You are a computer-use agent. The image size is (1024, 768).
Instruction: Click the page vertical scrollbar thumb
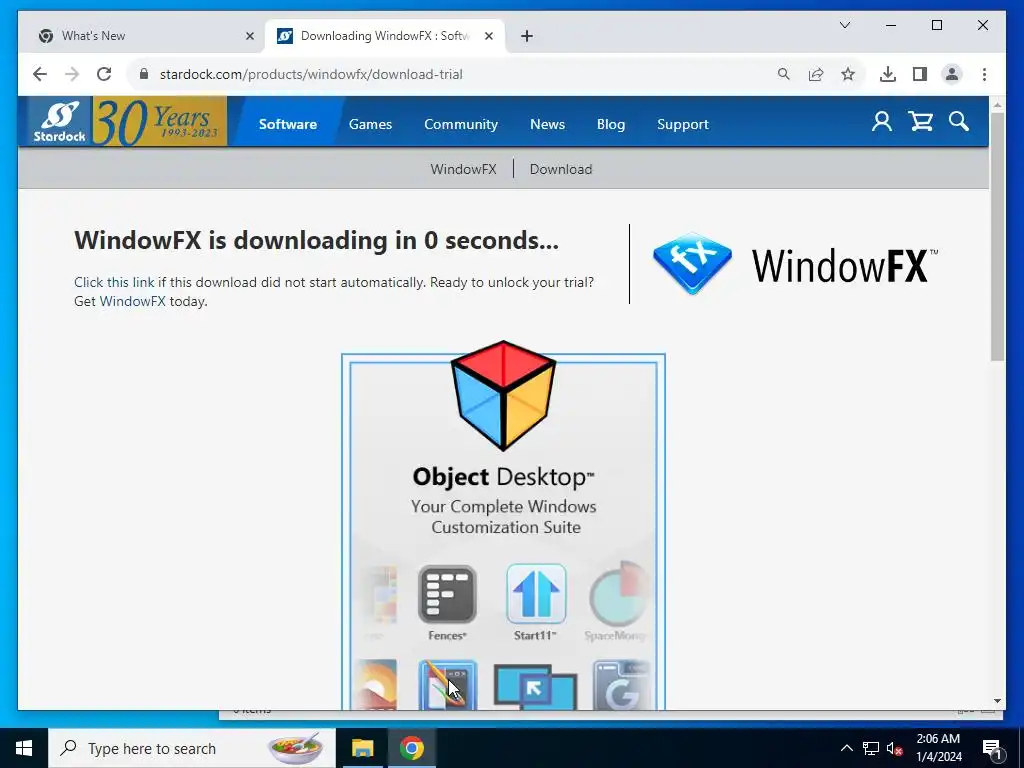[997, 236]
